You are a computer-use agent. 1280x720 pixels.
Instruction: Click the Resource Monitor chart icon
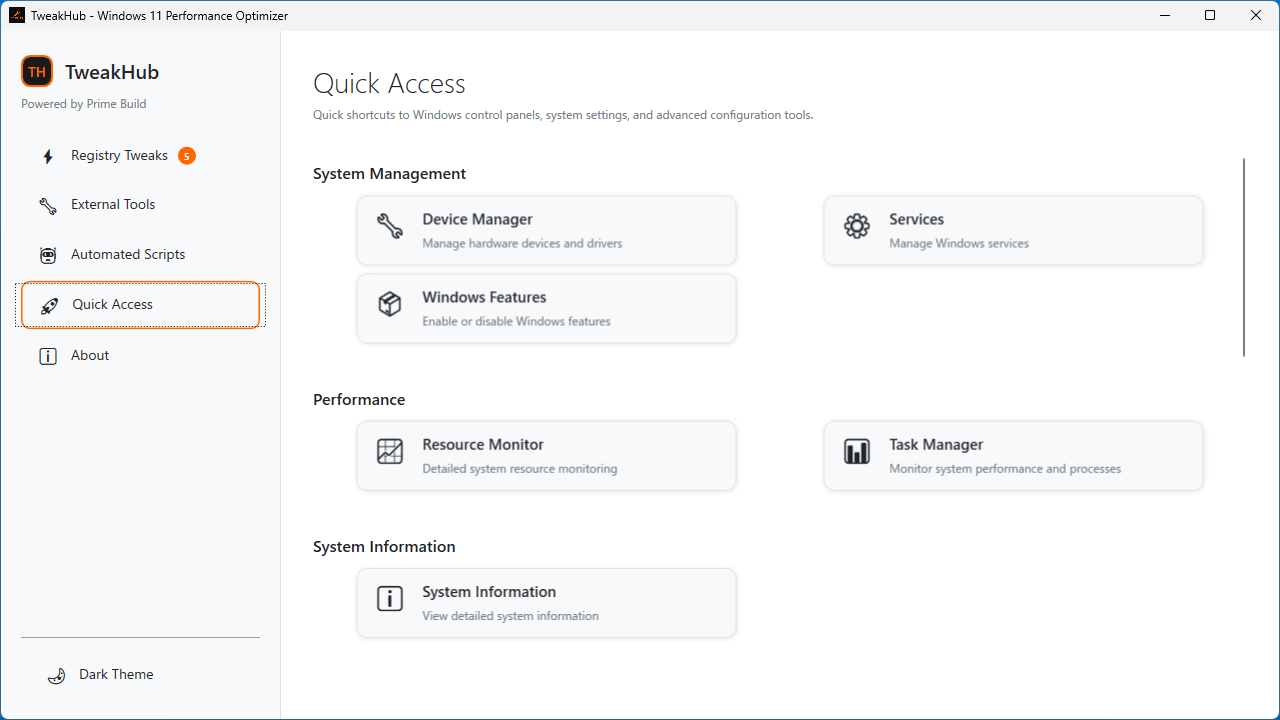coord(390,451)
